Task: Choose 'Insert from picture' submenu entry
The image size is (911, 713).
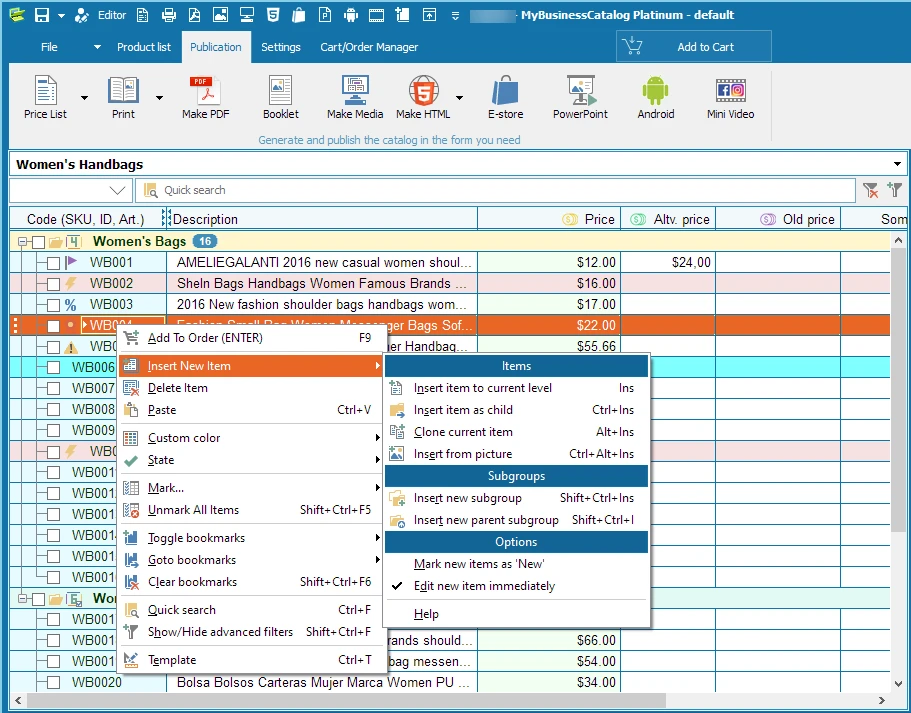Action: [517, 454]
